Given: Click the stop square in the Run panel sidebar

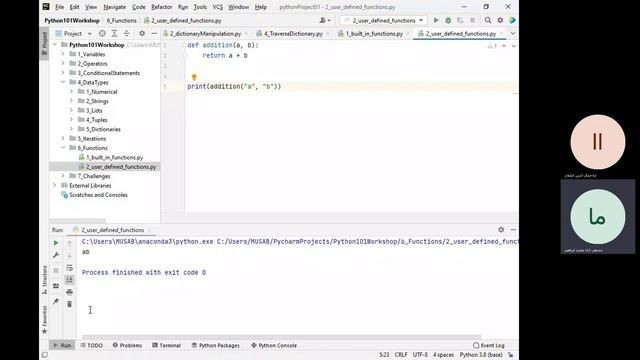Looking at the screenshot, I should 56,270.
